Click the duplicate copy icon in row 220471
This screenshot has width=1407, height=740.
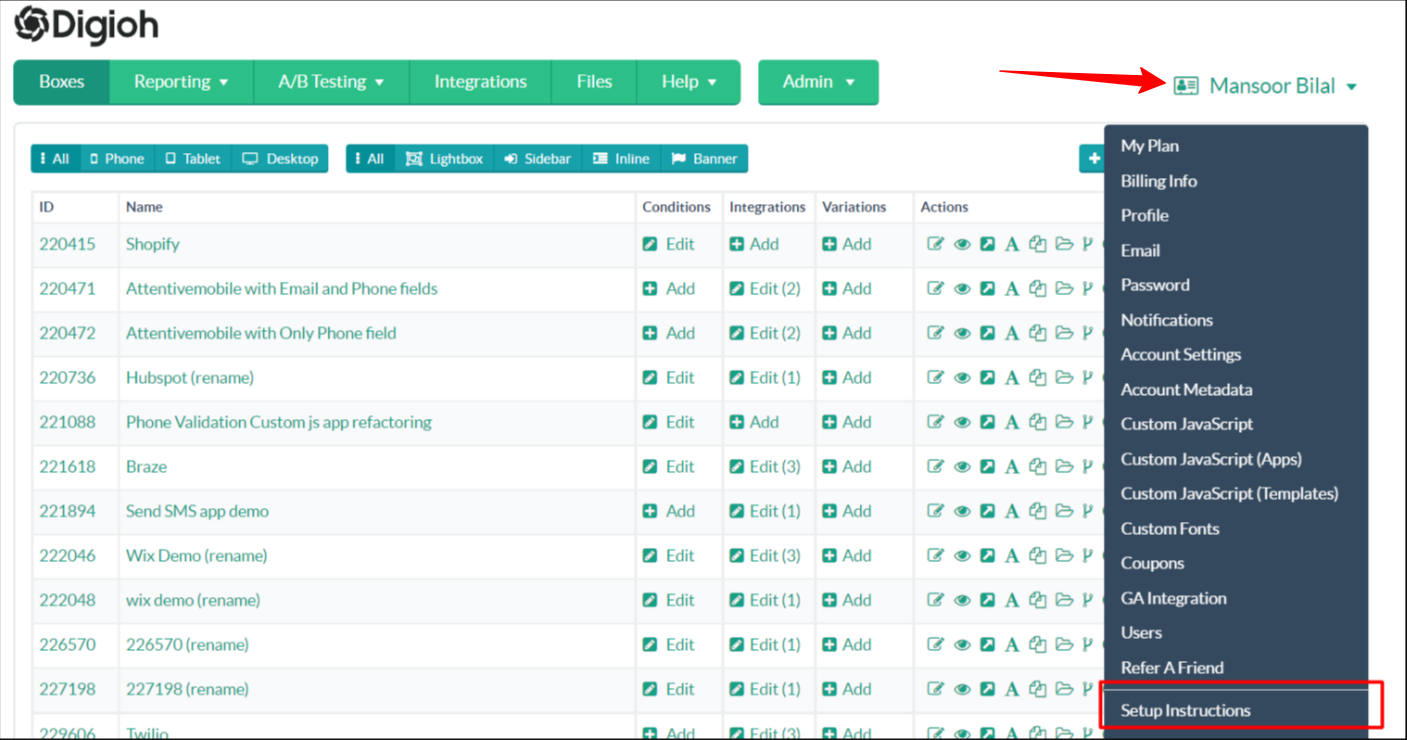point(1038,289)
